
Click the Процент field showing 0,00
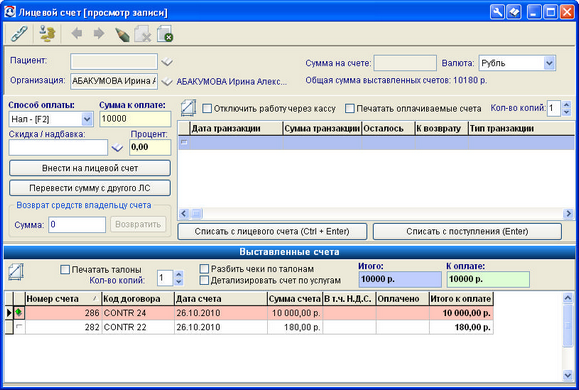(x=150, y=147)
